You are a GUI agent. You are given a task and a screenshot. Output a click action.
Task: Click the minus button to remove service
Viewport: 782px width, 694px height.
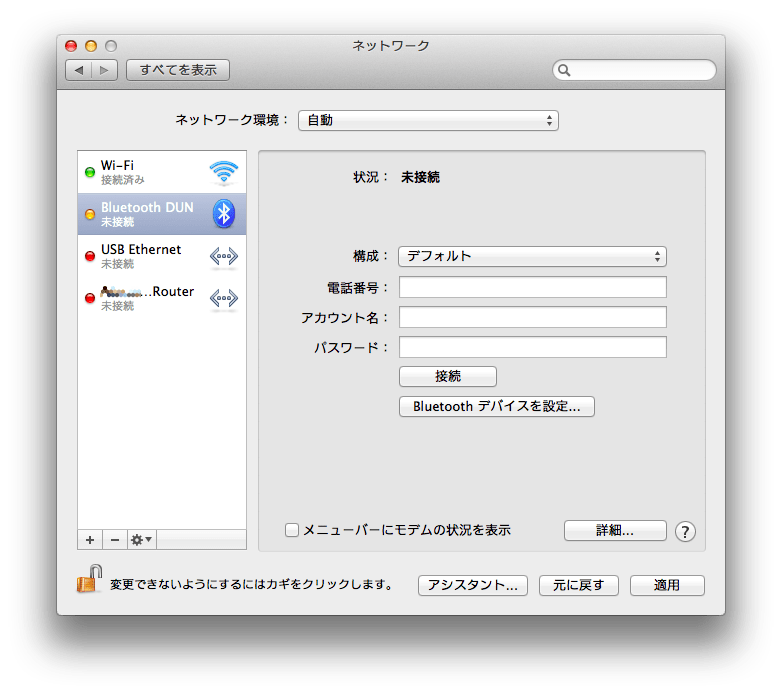pyautogui.click(x=114, y=539)
